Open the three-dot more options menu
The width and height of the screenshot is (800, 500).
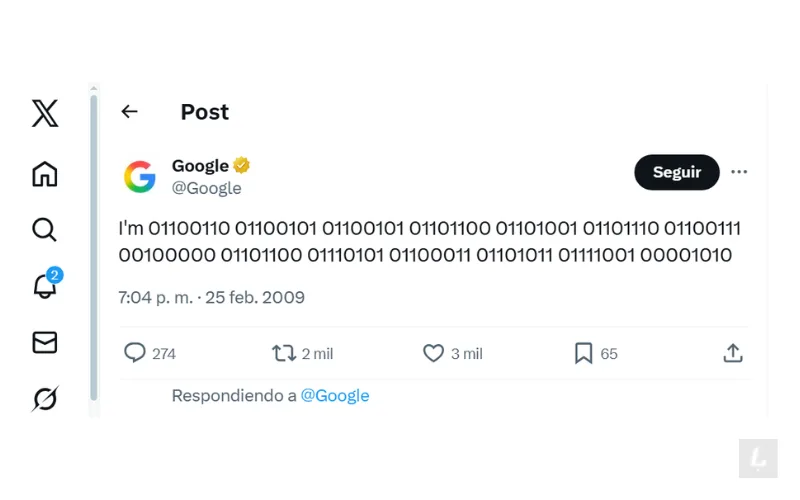point(739,172)
